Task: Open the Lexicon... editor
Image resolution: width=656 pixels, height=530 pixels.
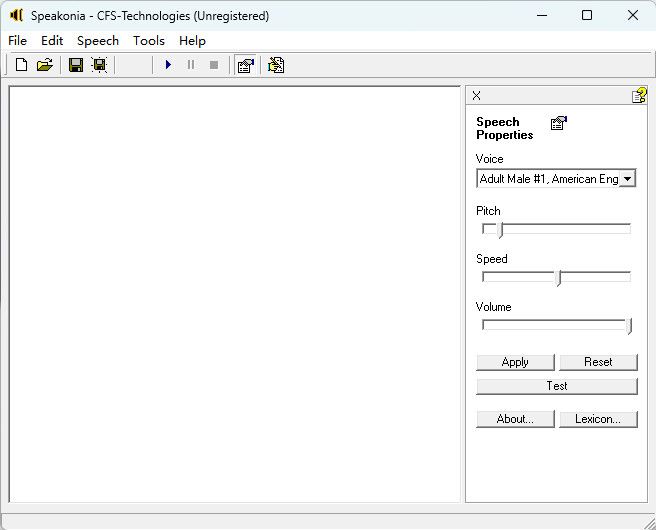Action: coord(598,419)
